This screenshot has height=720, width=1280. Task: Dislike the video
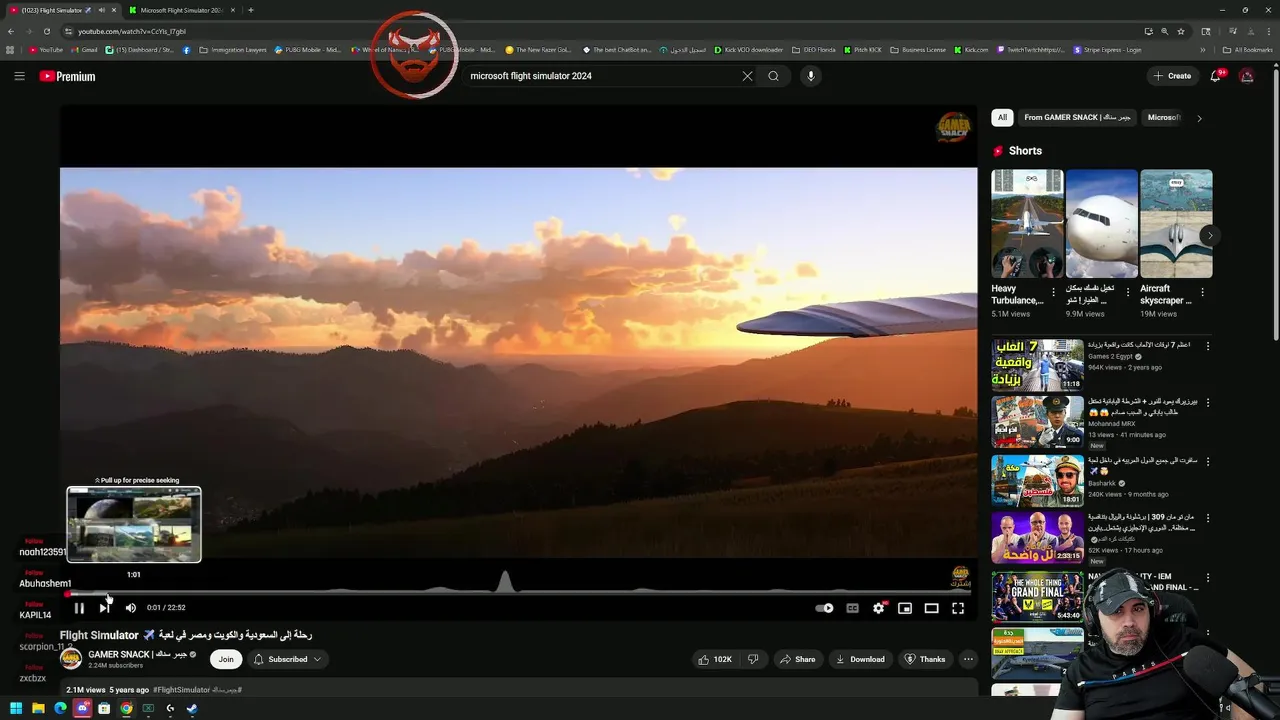pos(753,659)
